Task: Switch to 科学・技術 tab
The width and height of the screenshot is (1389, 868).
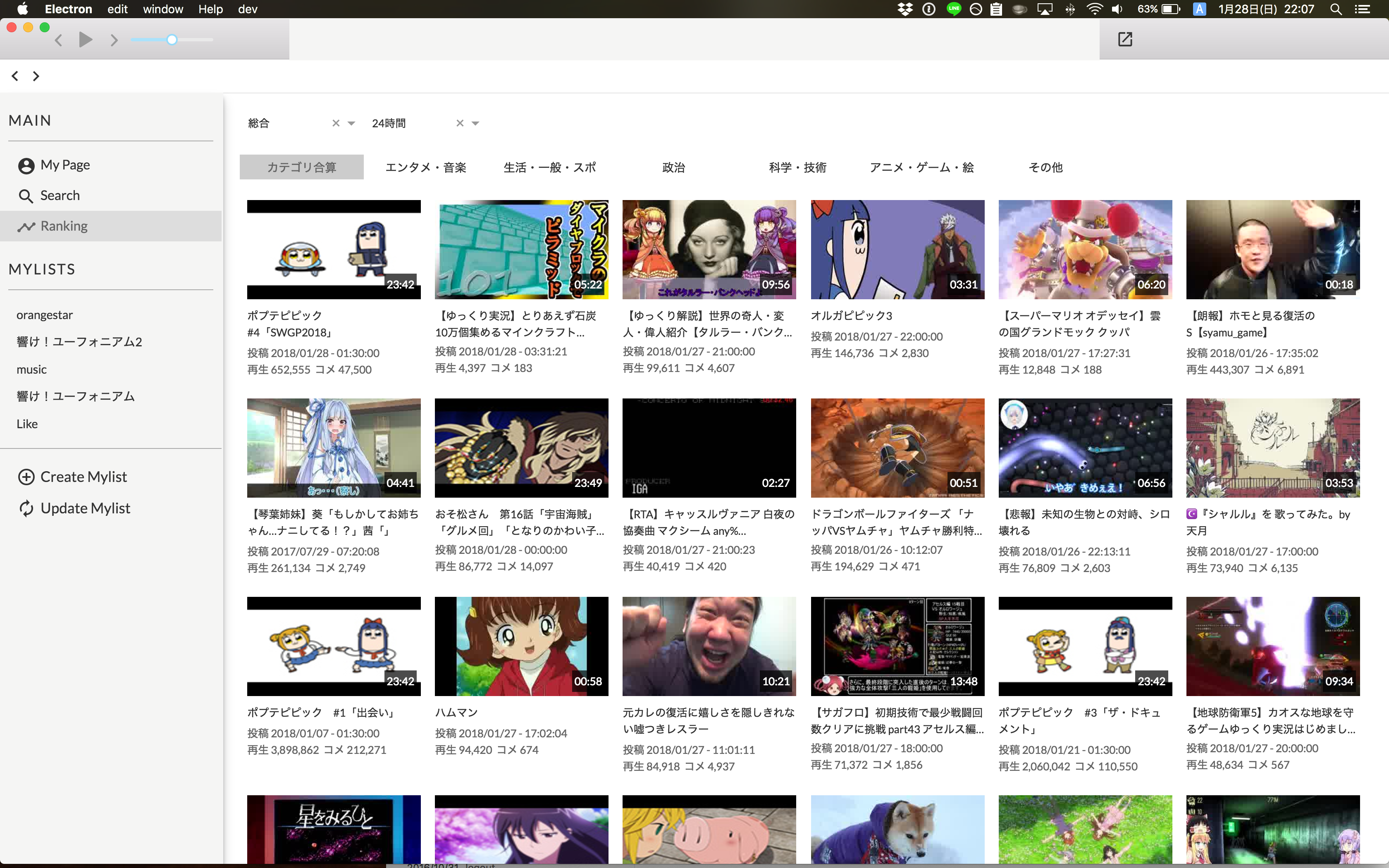Action: 797,168
